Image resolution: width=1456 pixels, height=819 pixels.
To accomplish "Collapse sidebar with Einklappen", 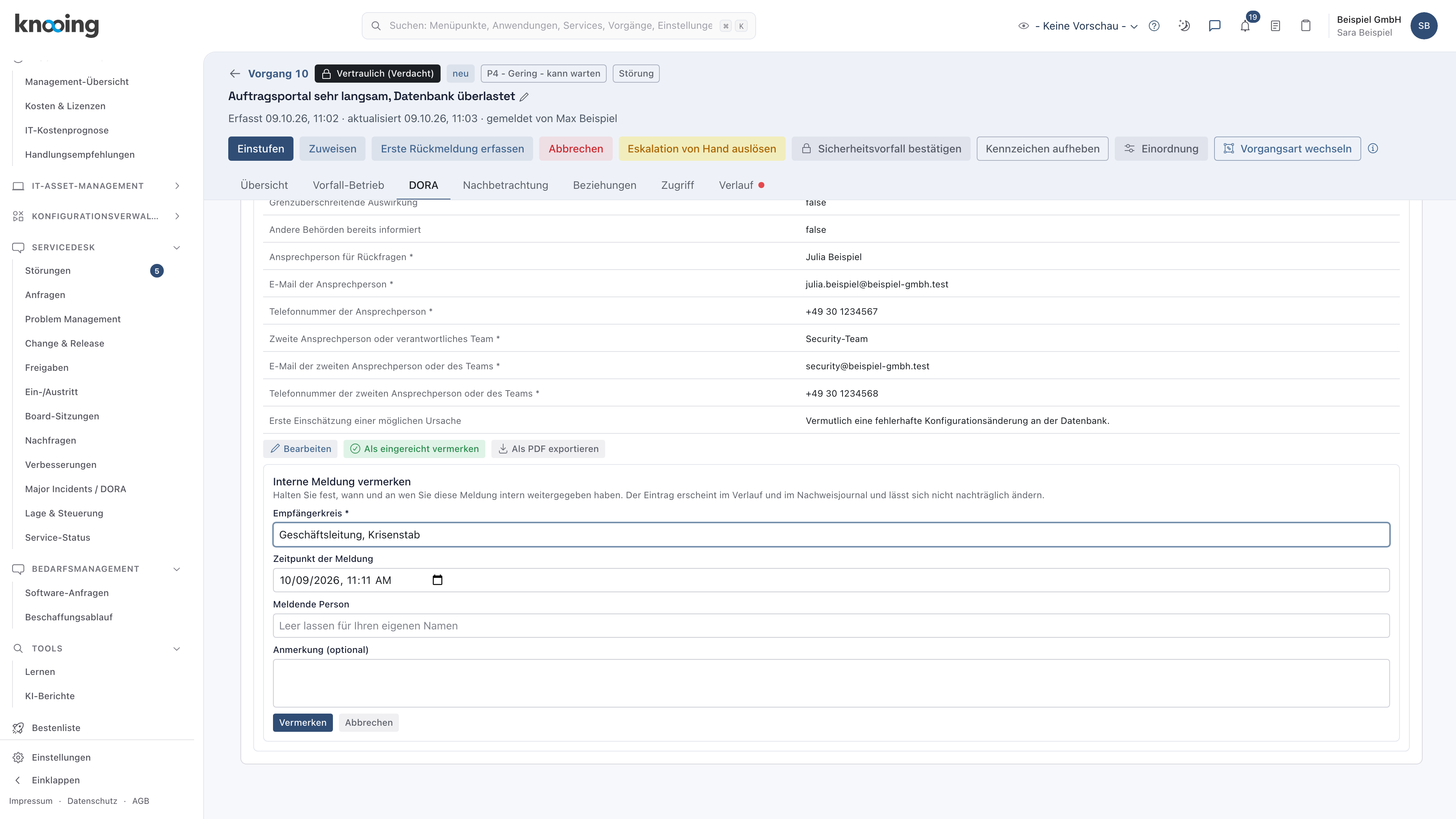I will (x=55, y=780).
